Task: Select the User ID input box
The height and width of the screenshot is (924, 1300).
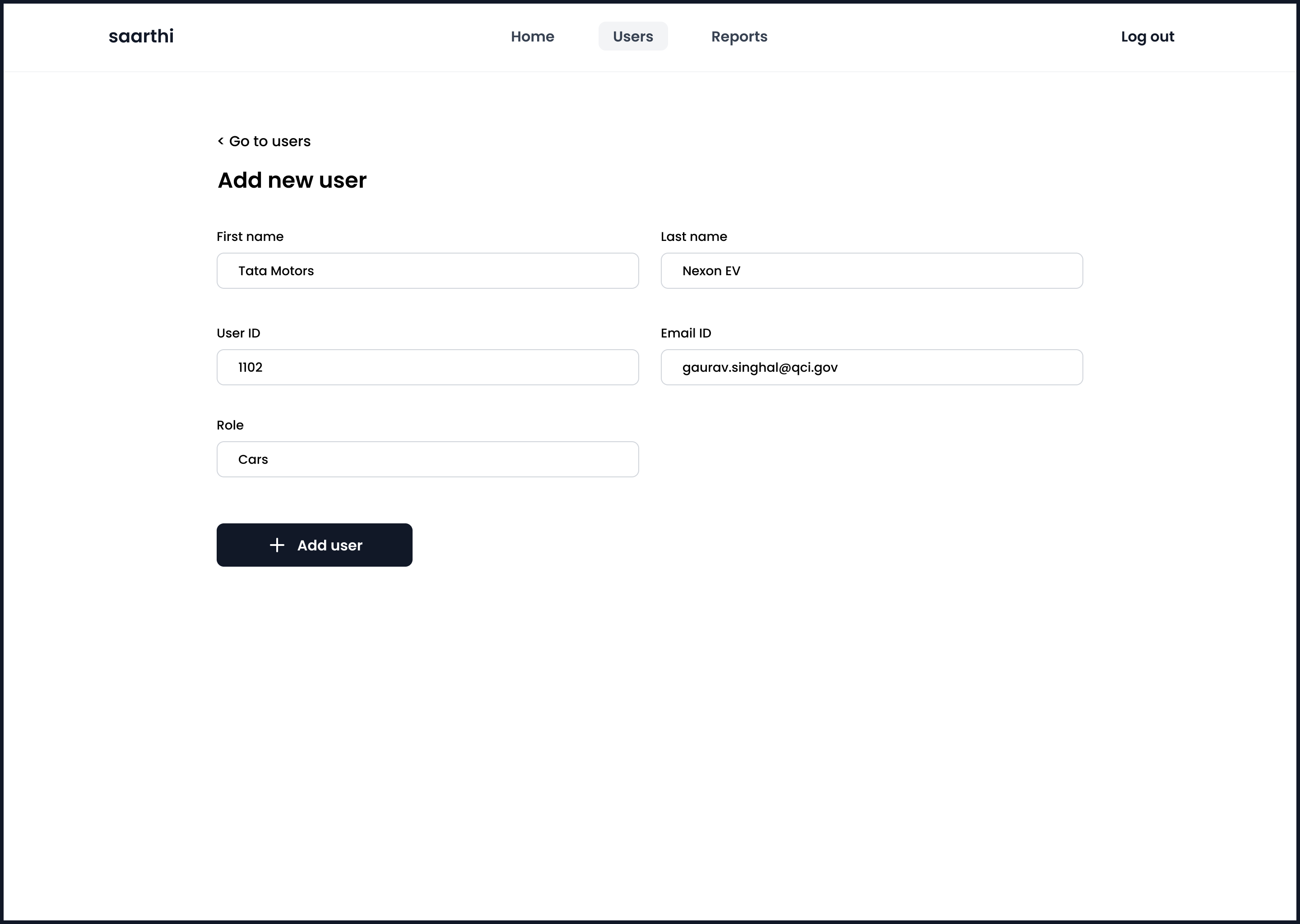Action: point(427,367)
